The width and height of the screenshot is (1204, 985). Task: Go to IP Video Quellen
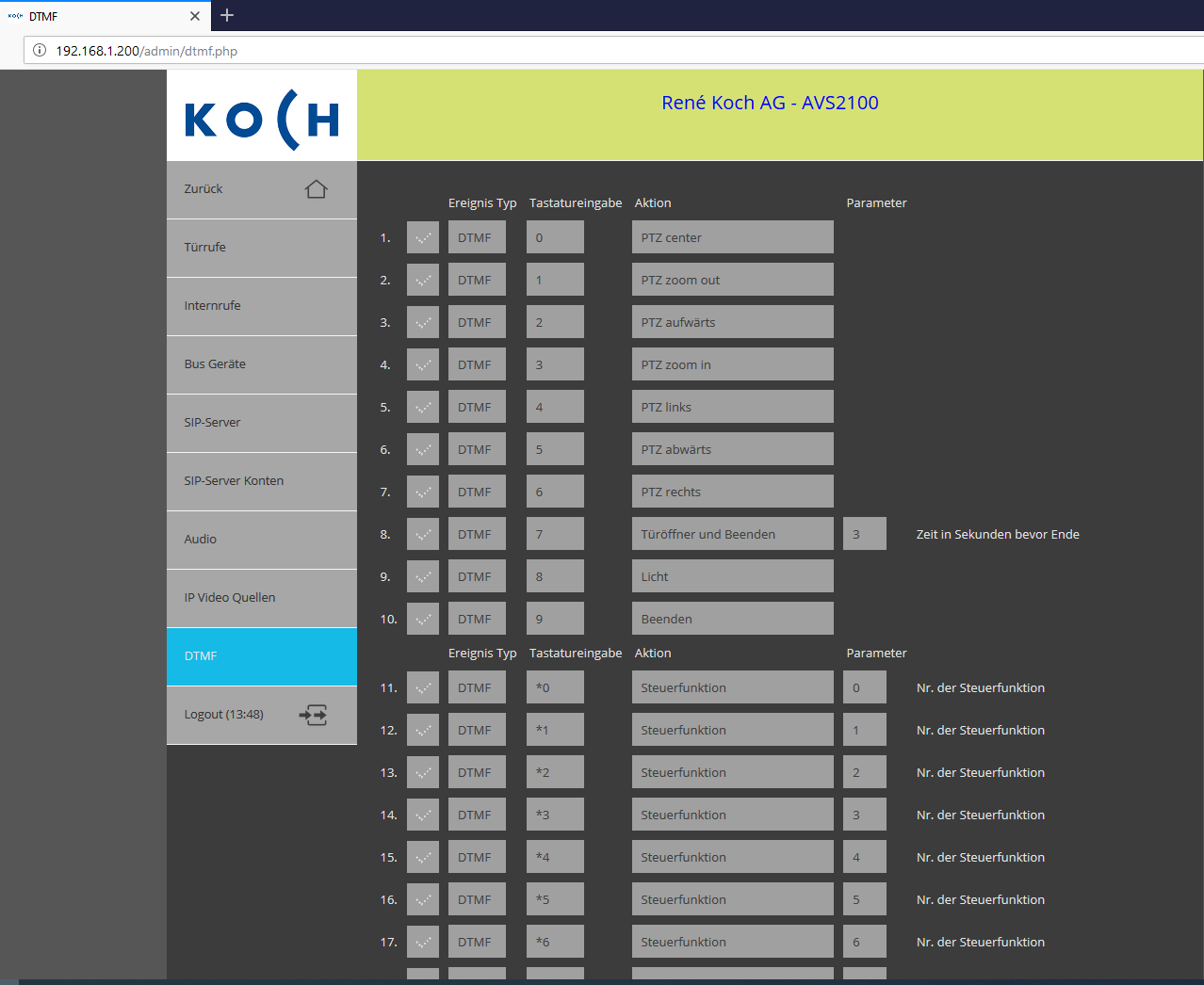tap(262, 598)
